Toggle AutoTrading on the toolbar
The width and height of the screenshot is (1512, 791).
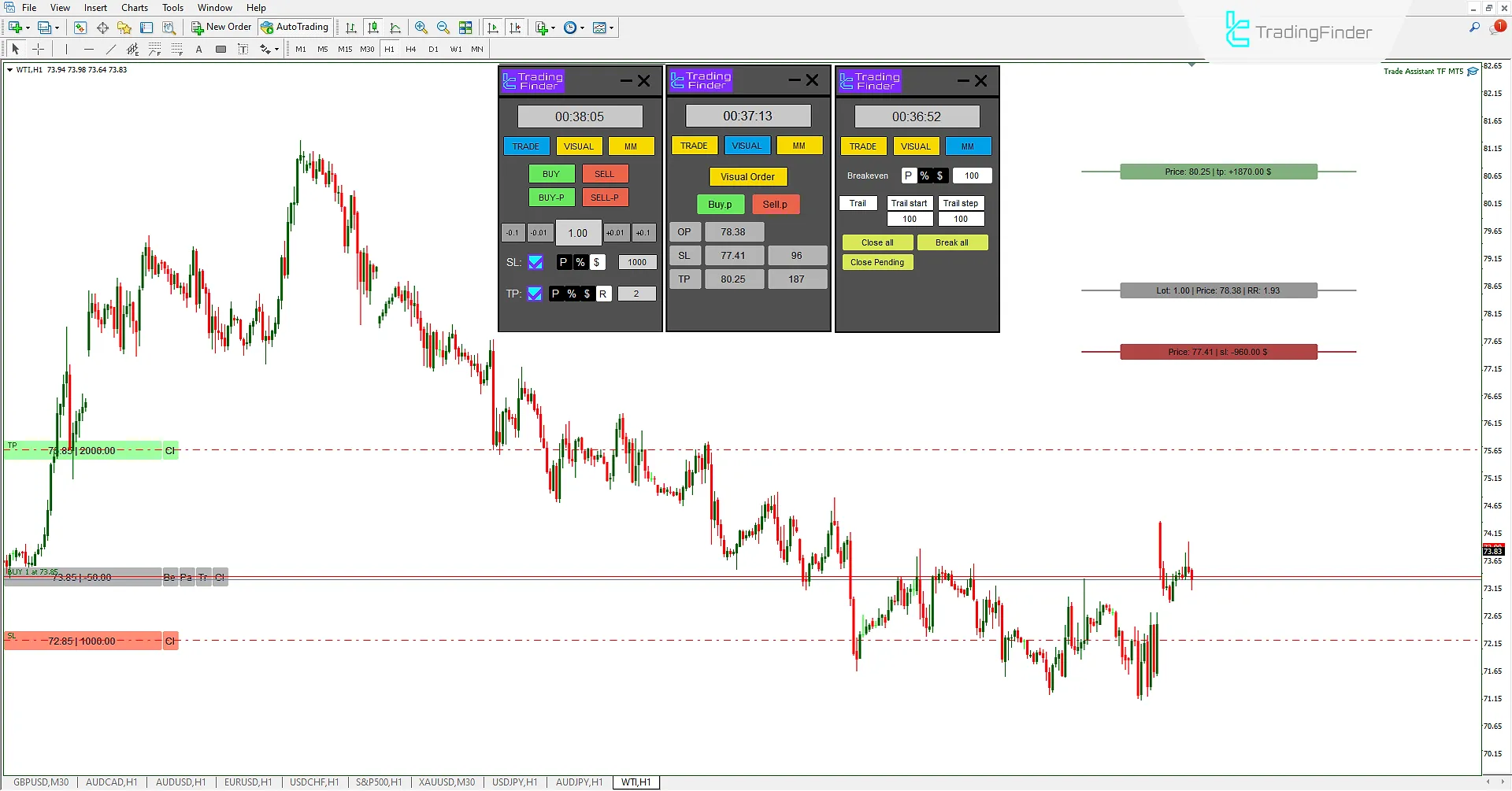tap(295, 28)
